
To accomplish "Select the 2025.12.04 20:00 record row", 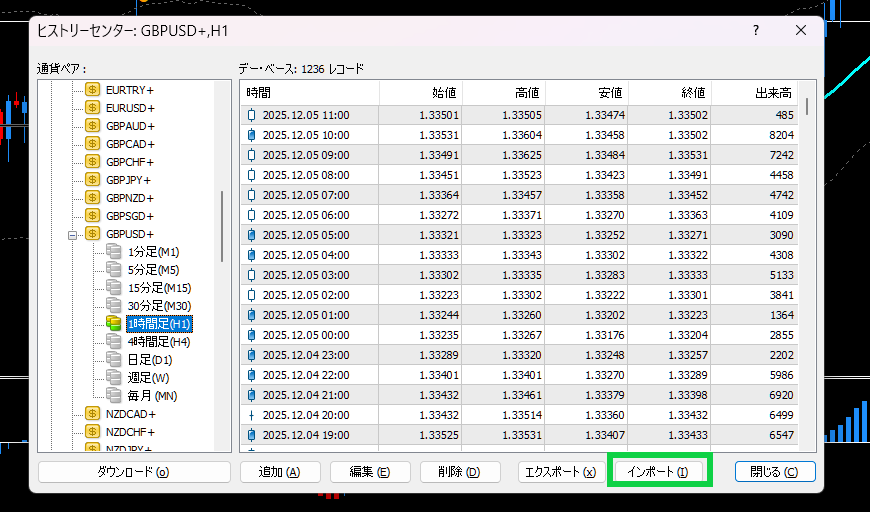I will tap(520, 415).
